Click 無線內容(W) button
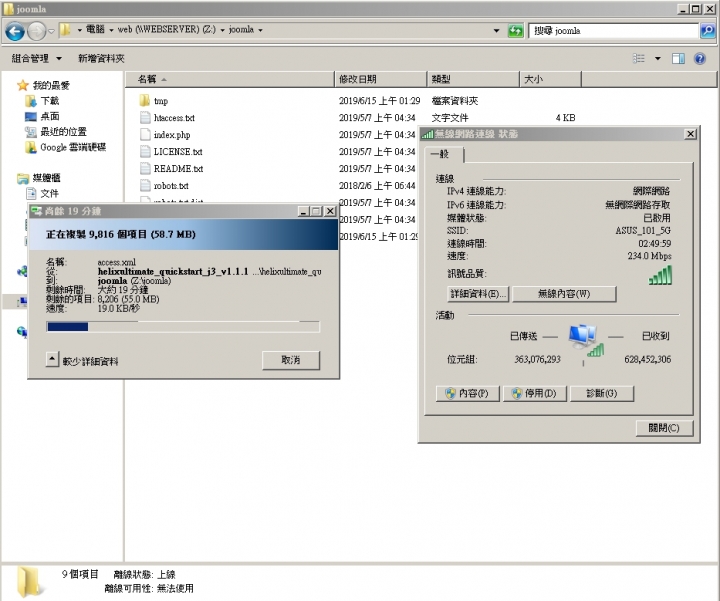The height and width of the screenshot is (601, 720). point(564,294)
